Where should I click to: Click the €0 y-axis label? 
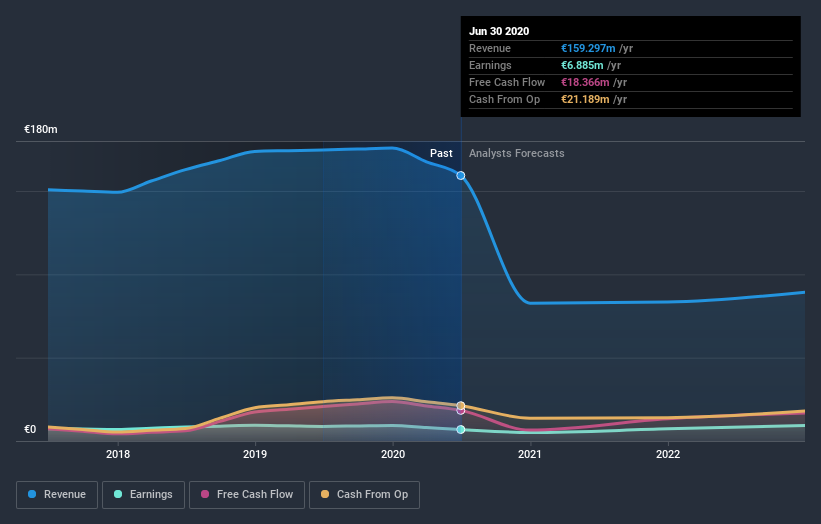click(x=30, y=429)
